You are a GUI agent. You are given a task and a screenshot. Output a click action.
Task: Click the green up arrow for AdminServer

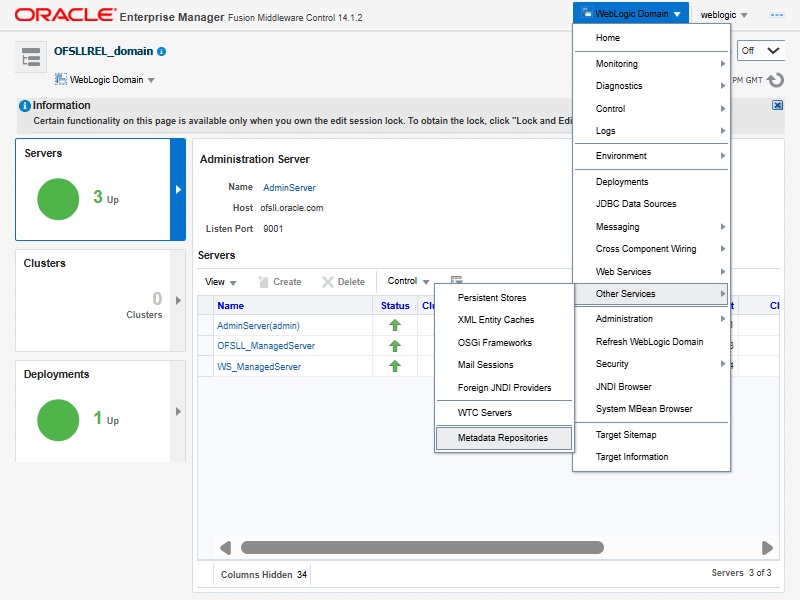(x=395, y=325)
